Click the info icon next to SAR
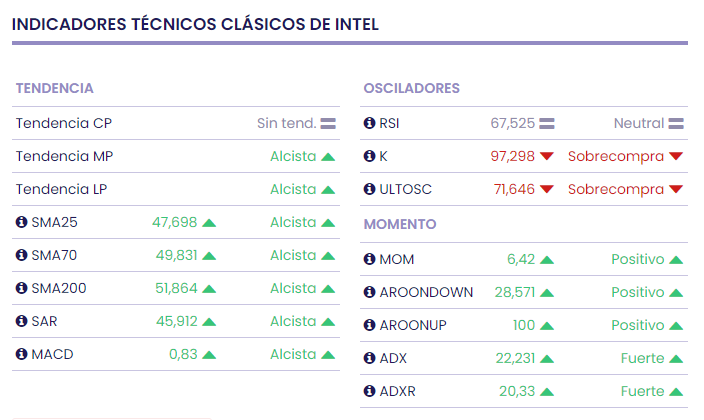 point(21,321)
